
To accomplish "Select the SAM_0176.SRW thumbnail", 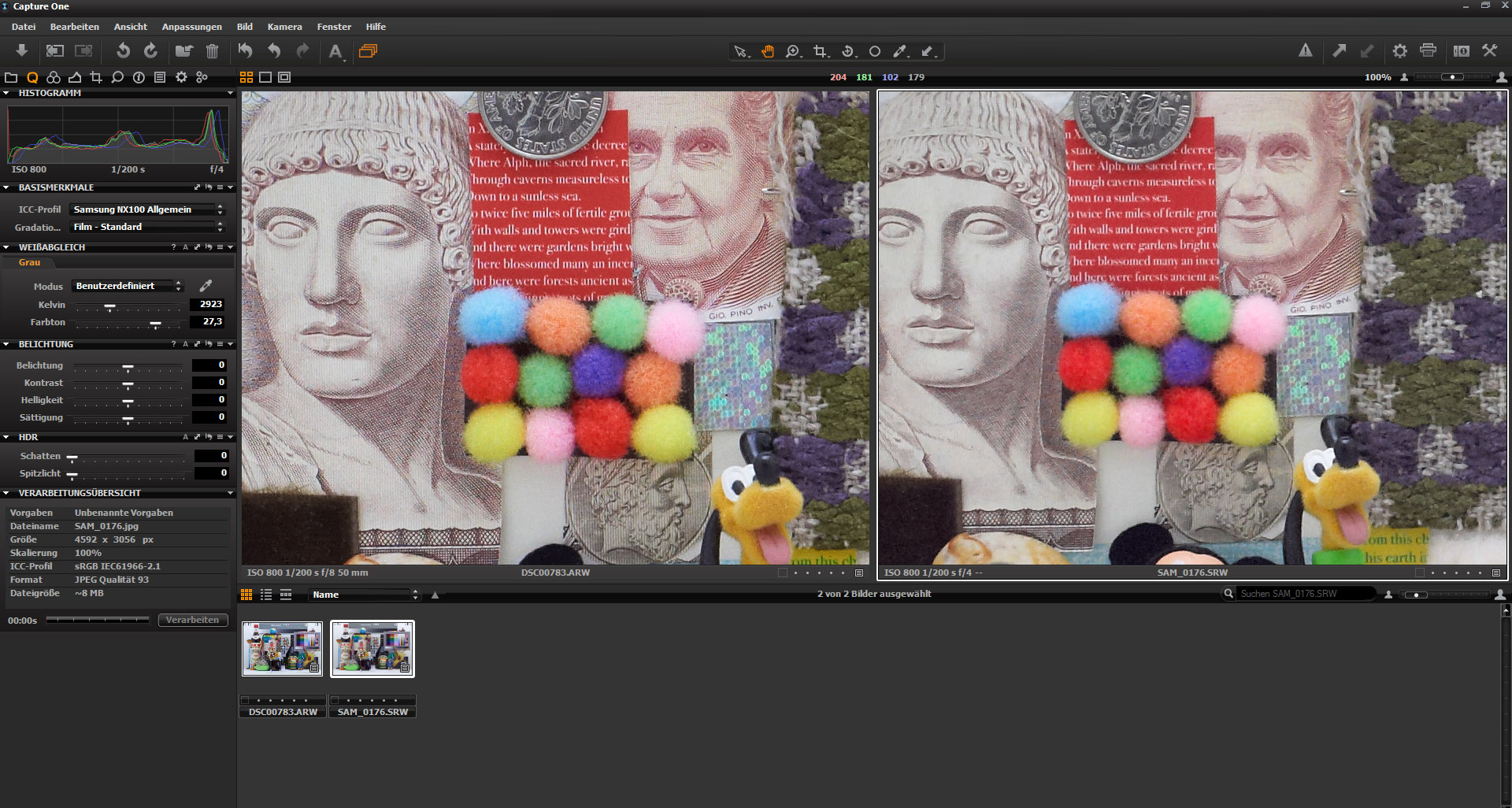I will click(372, 648).
